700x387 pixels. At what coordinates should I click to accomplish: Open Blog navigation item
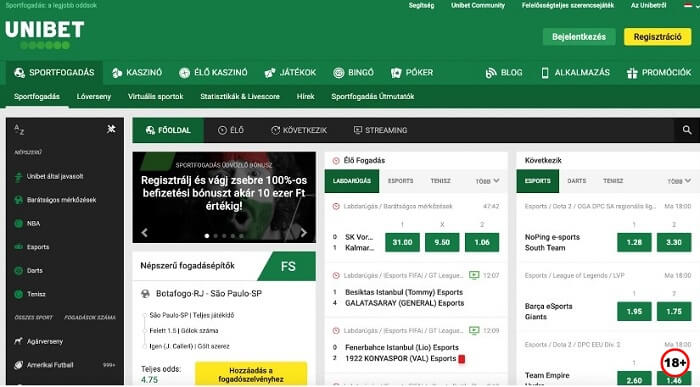click(504, 72)
